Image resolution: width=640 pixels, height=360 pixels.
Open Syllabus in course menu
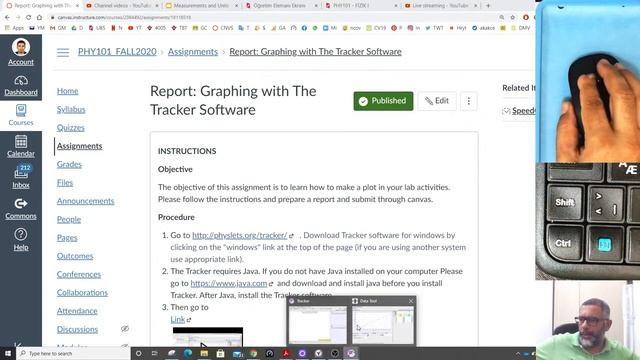pos(71,109)
